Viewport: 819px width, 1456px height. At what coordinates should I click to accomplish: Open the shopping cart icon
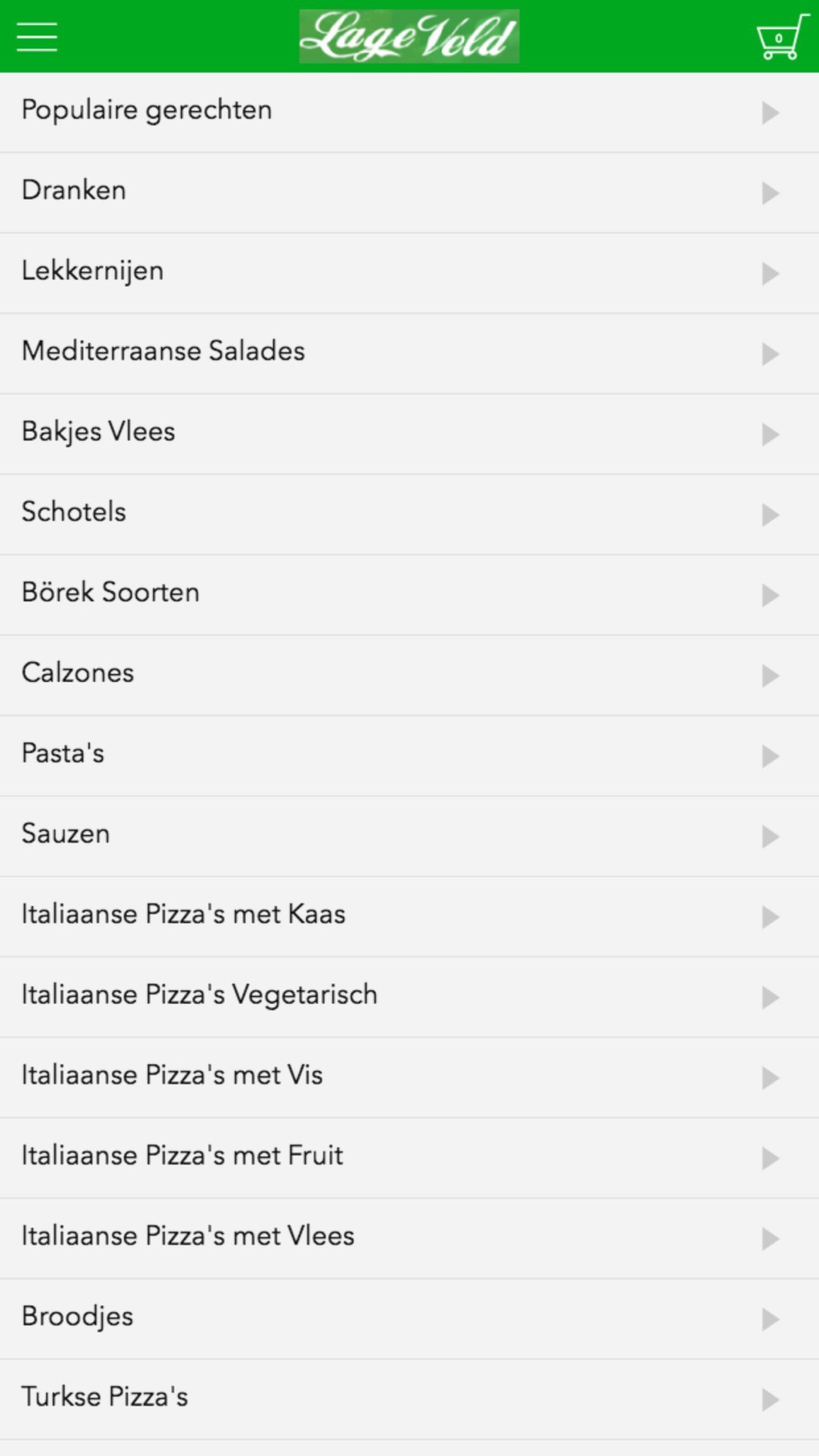pyautogui.click(x=782, y=37)
